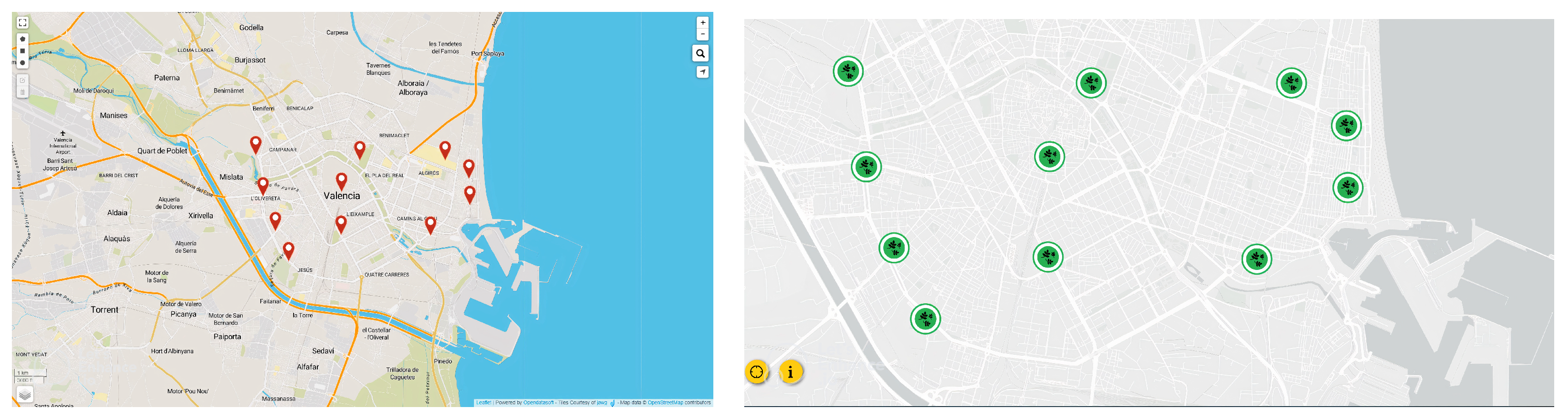Open the map layers stack button
Viewport: 1568px width, 418px height.
[25, 394]
